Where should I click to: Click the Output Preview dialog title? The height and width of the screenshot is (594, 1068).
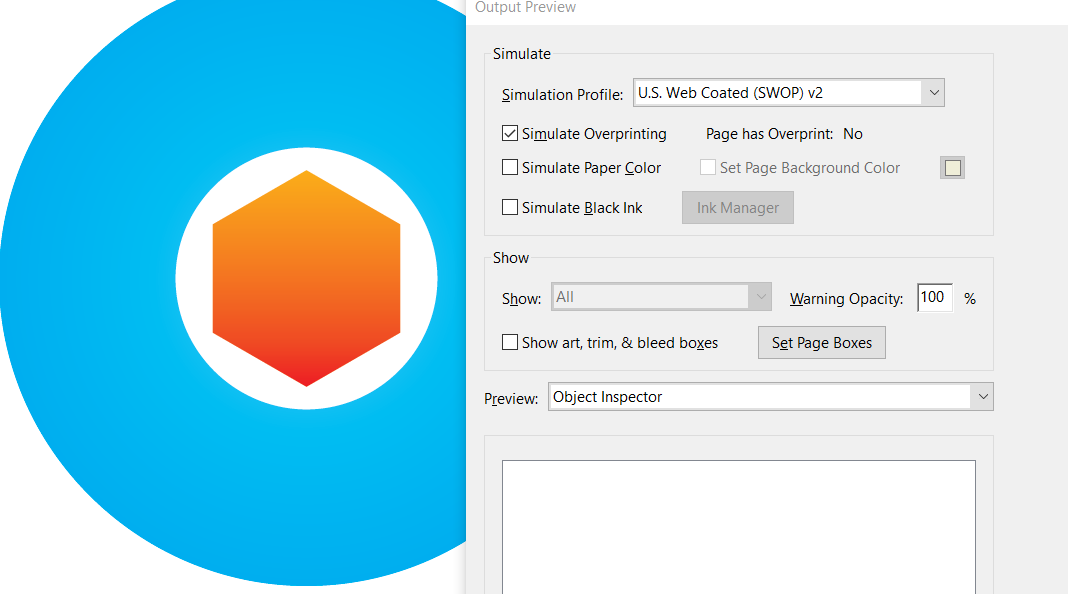pyautogui.click(x=525, y=8)
